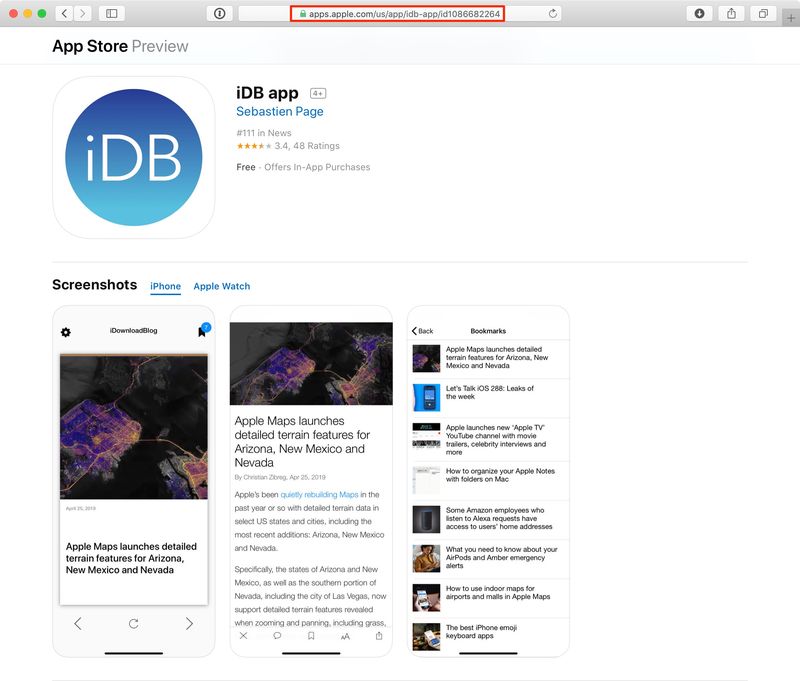Click the green padlock in the address bar
The width and height of the screenshot is (800, 681).
(x=303, y=14)
